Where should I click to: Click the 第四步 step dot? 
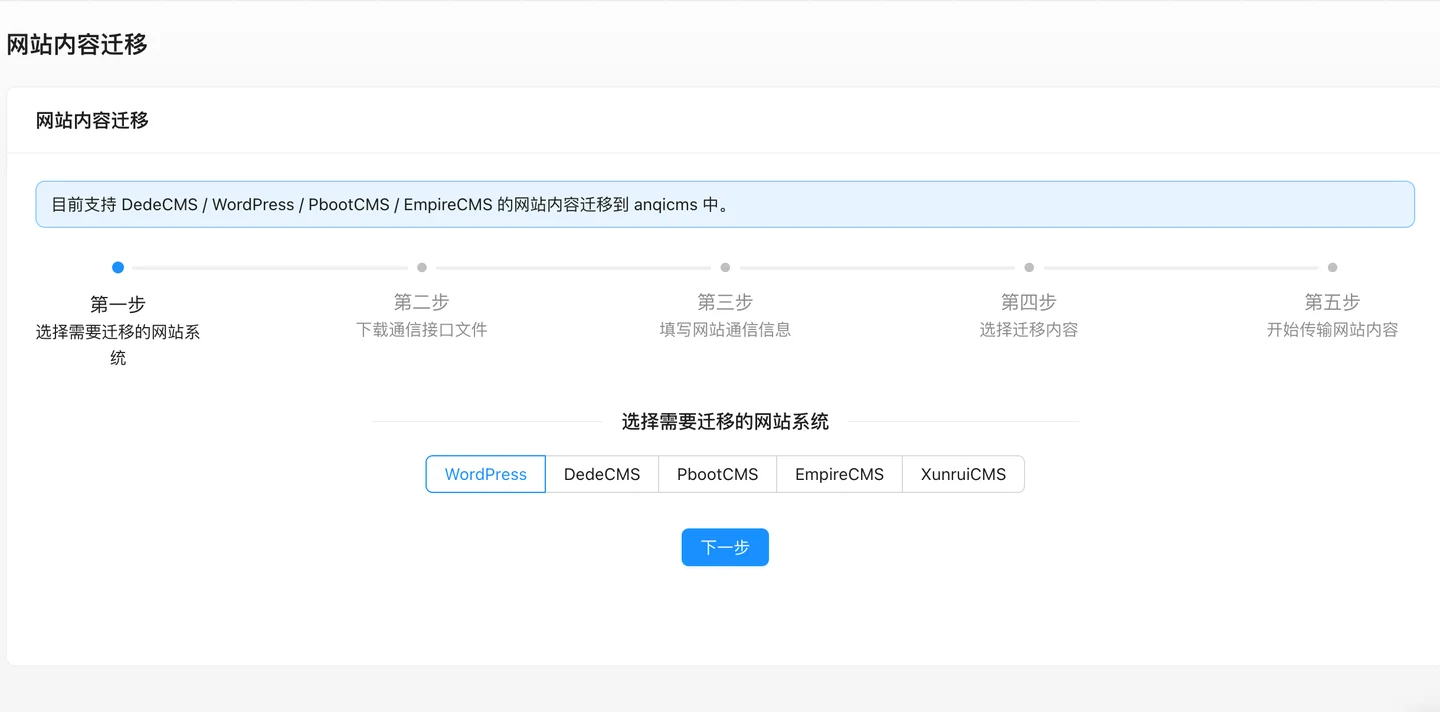point(1029,267)
